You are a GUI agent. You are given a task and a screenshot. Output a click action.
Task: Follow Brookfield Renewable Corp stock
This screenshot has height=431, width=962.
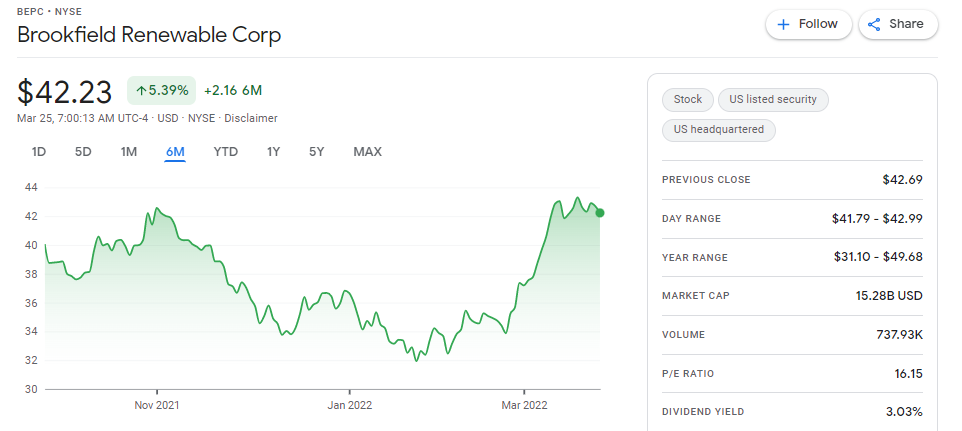pos(809,25)
